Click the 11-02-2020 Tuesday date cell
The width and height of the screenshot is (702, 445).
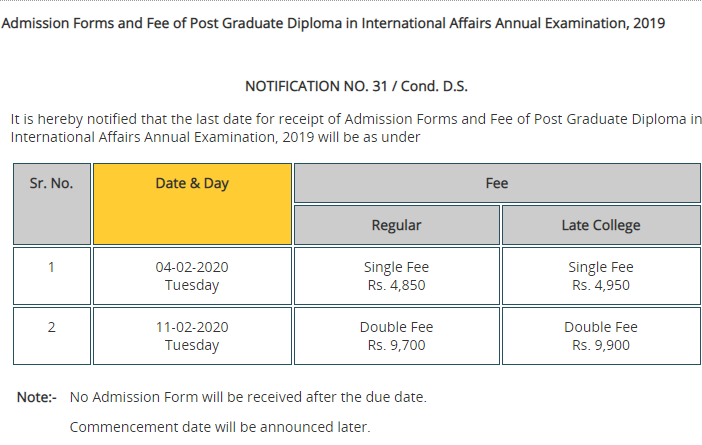(192, 336)
